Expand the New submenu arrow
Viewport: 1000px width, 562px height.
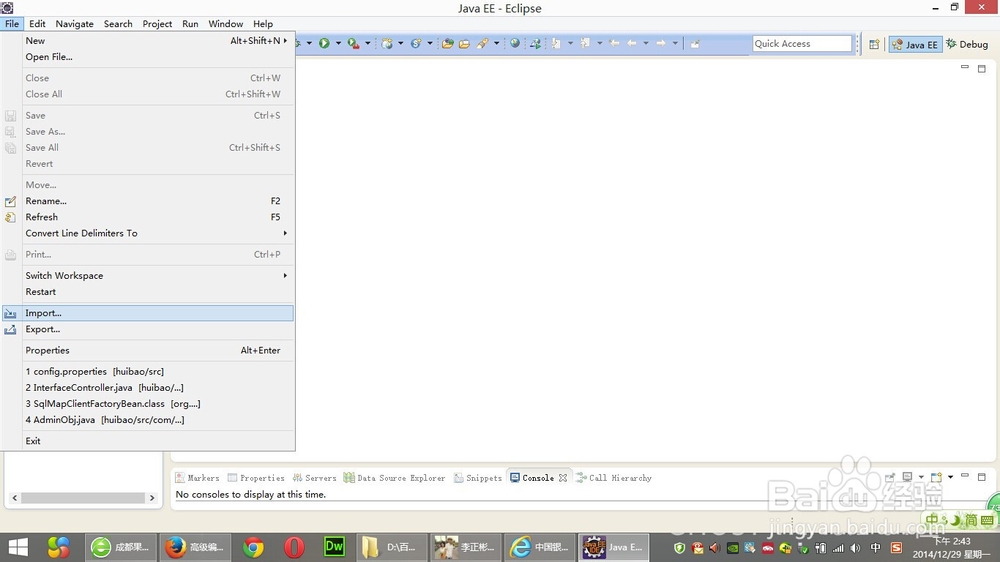pyautogui.click(x=285, y=40)
